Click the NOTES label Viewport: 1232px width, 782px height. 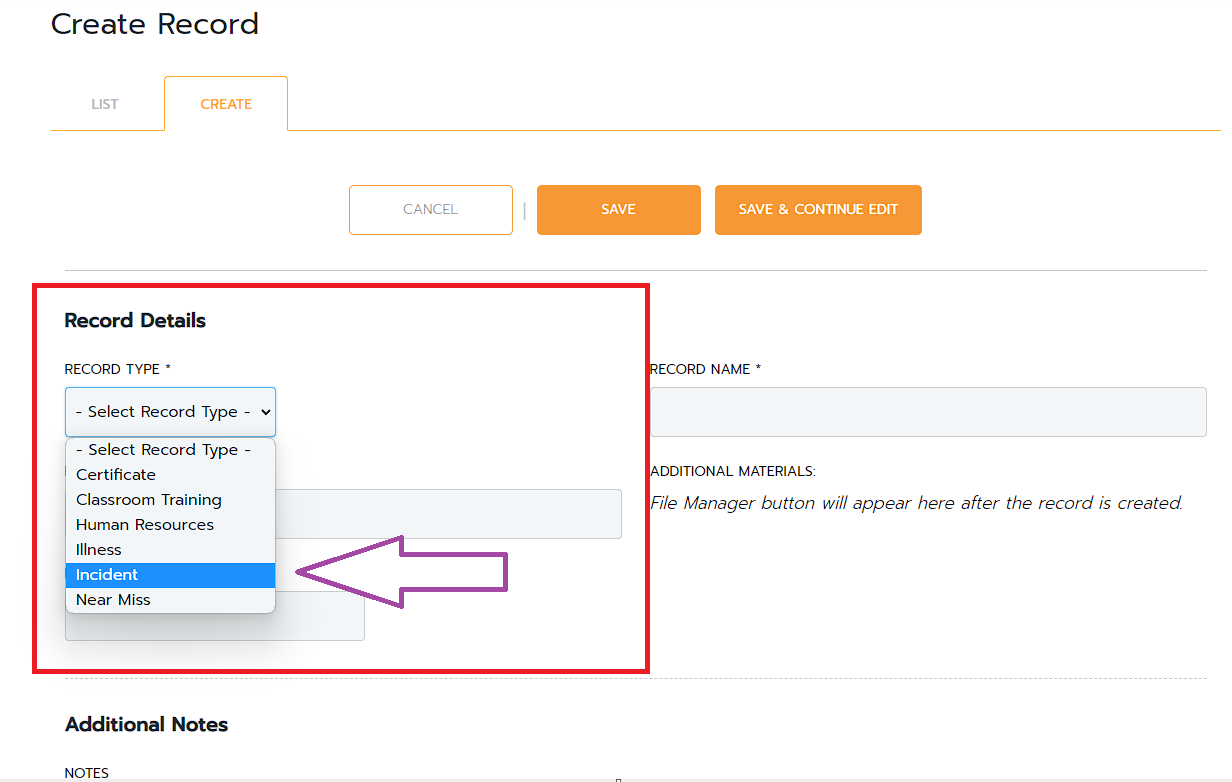87,773
